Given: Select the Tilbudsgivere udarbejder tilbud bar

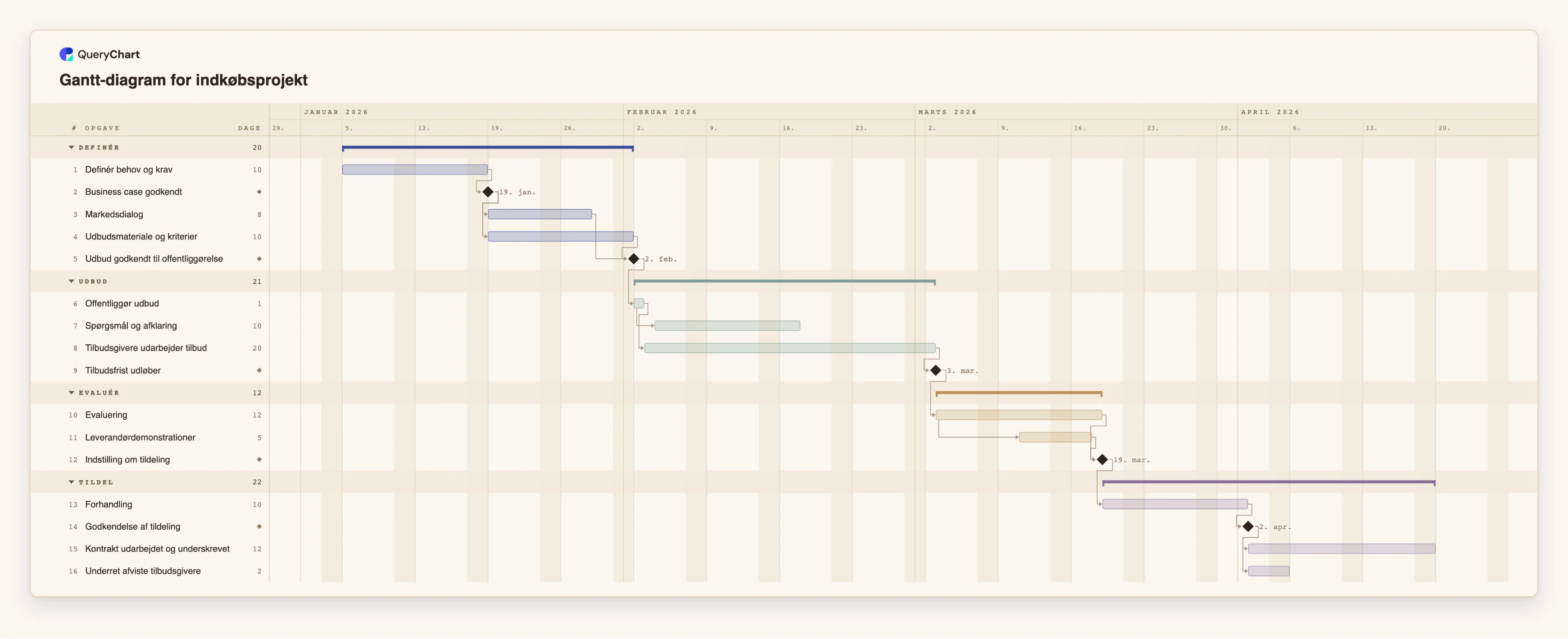Looking at the screenshot, I should click(x=790, y=348).
